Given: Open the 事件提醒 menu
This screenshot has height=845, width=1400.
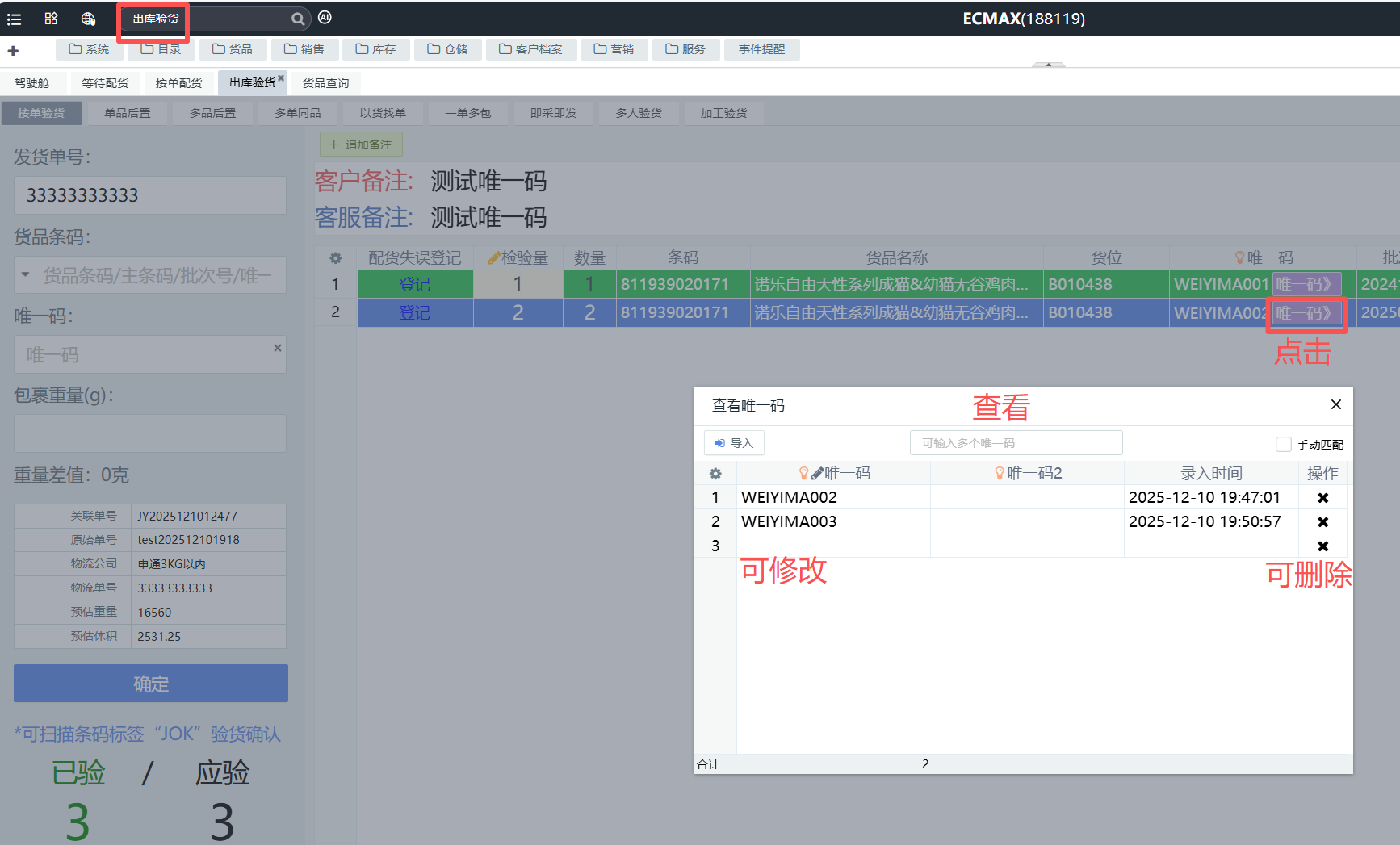Looking at the screenshot, I should click(762, 49).
